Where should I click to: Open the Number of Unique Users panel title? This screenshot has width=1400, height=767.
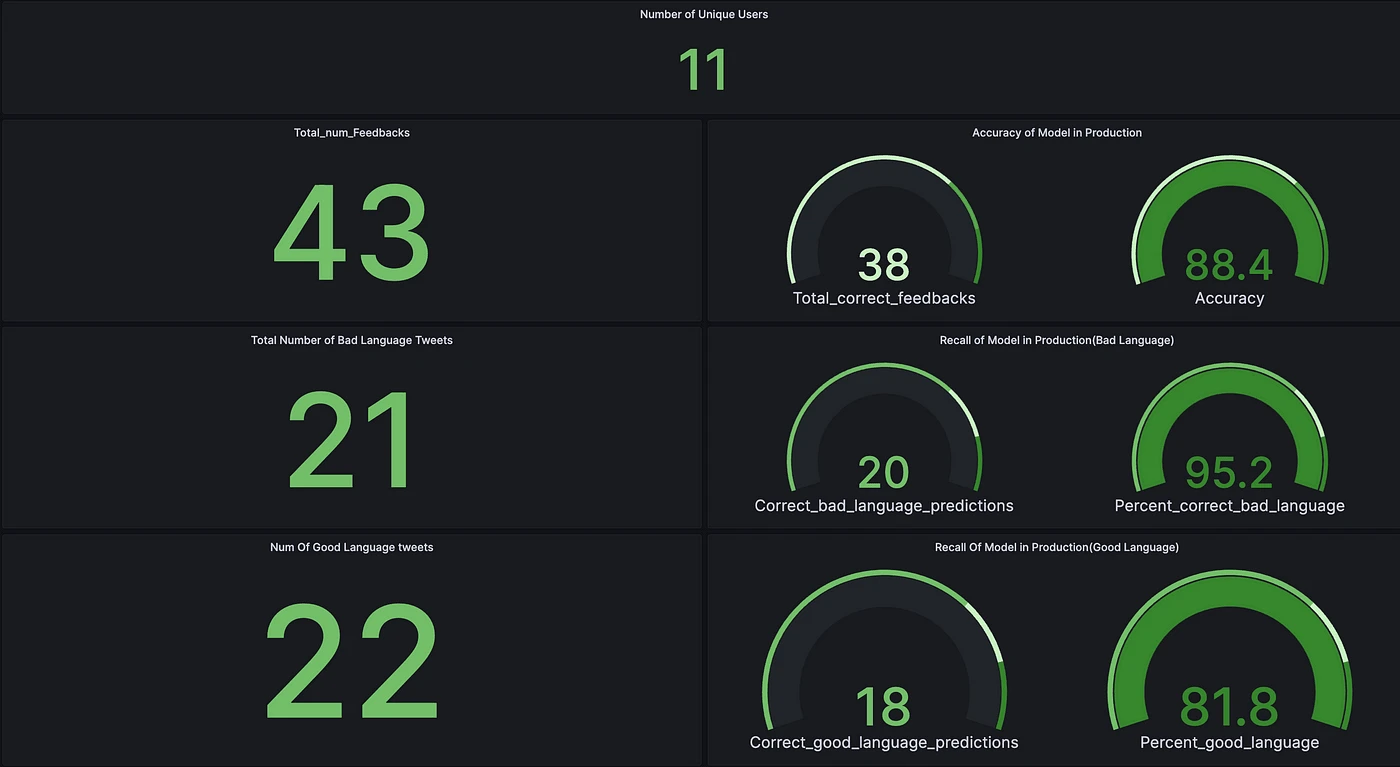703,15
